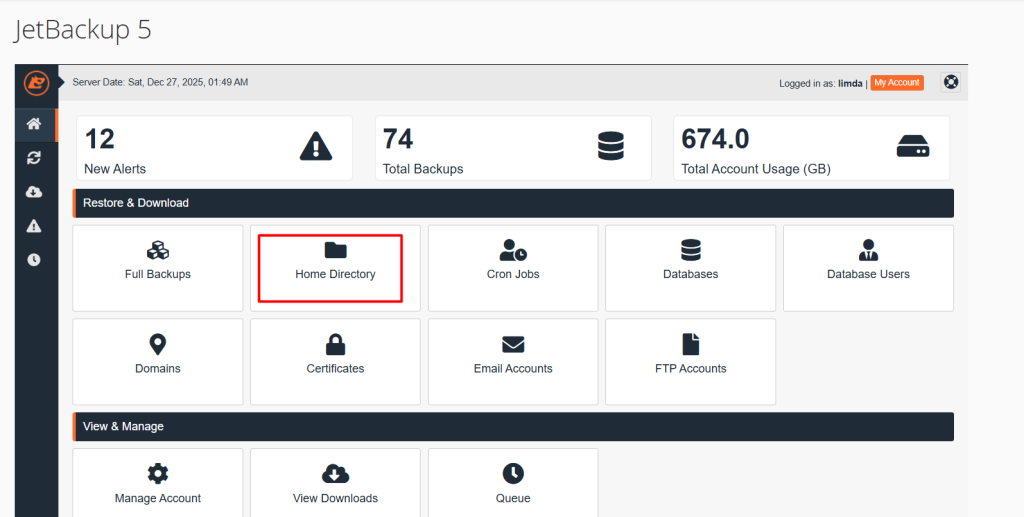Click the Server Date text

[x=160, y=82]
